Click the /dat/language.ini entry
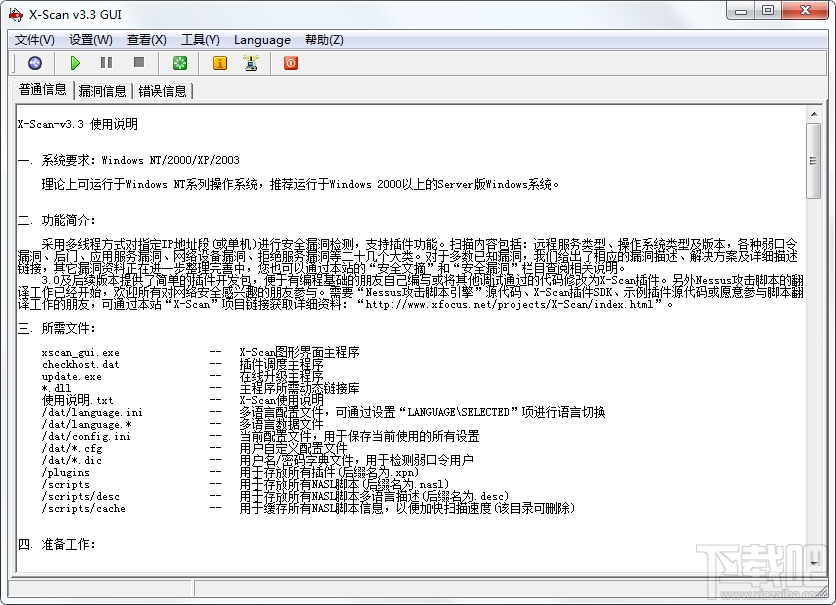Viewport: 836px width, 605px height. tap(92, 413)
